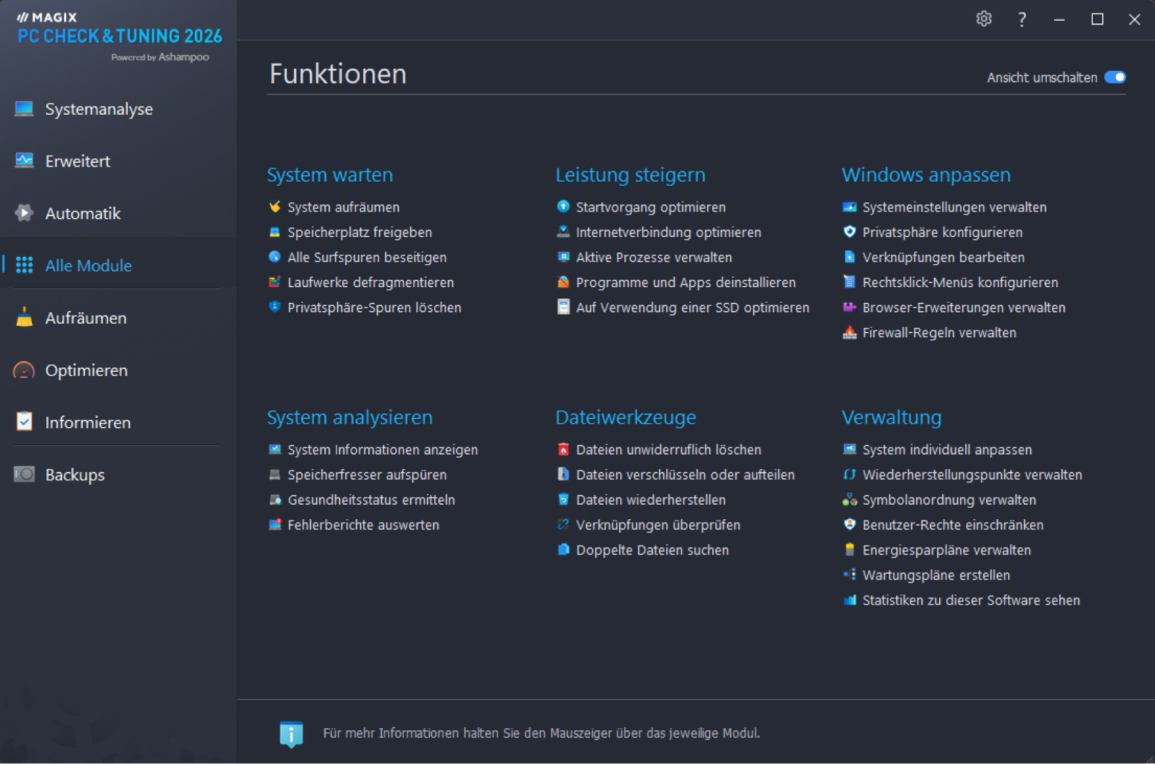This screenshot has width=1155, height=764.
Task: Click the icon beside Firewall-Regeln verwalten
Action: 849,333
